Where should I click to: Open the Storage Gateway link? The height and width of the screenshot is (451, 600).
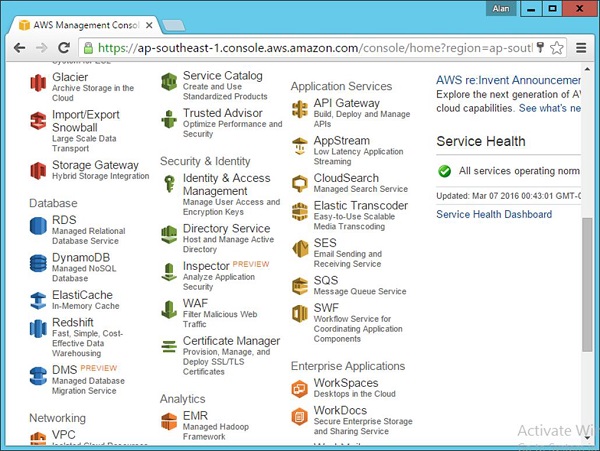click(x=95, y=165)
